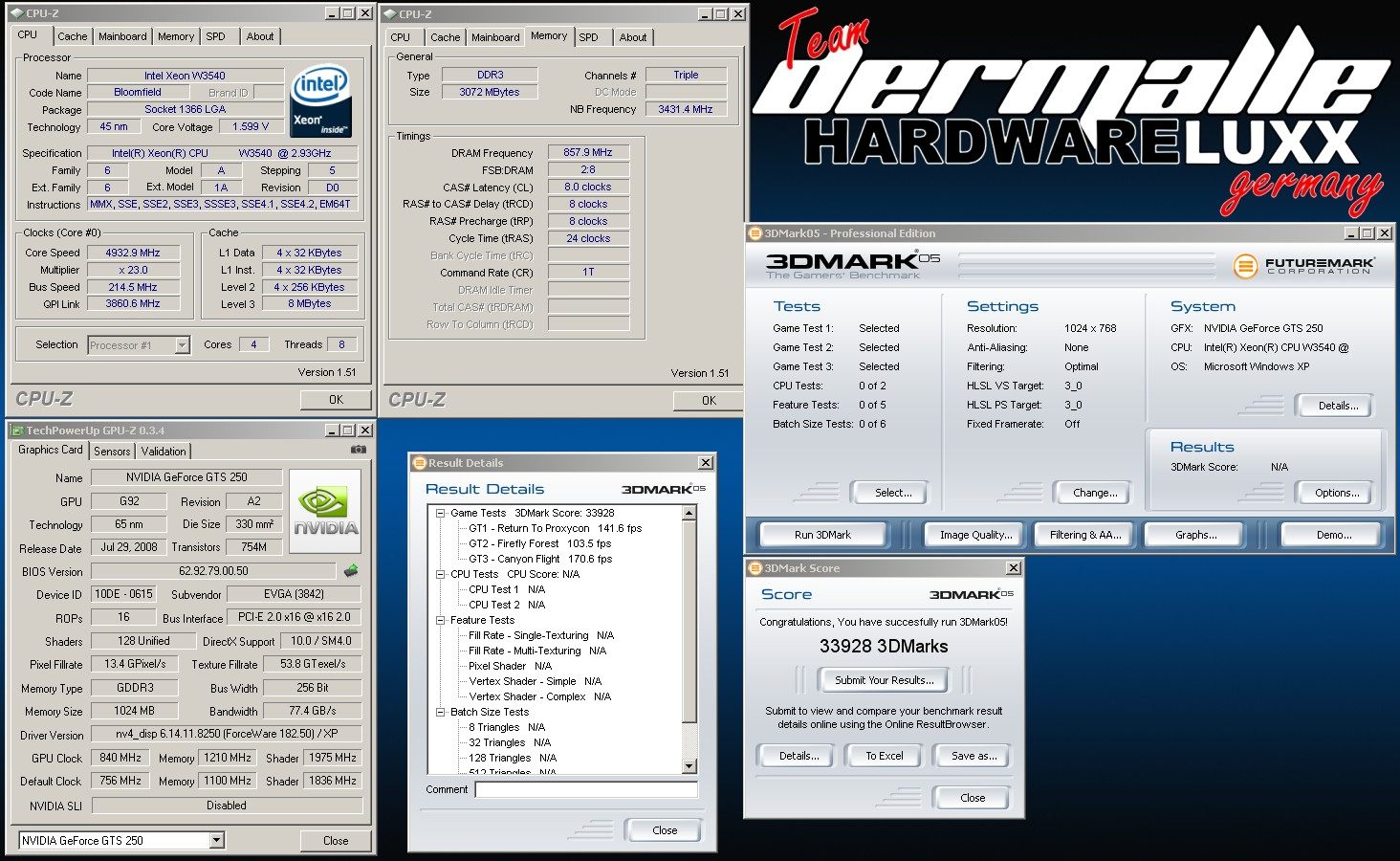Select GT2 - Firefly Forest result row
The height and width of the screenshot is (861, 1400).
point(539,543)
